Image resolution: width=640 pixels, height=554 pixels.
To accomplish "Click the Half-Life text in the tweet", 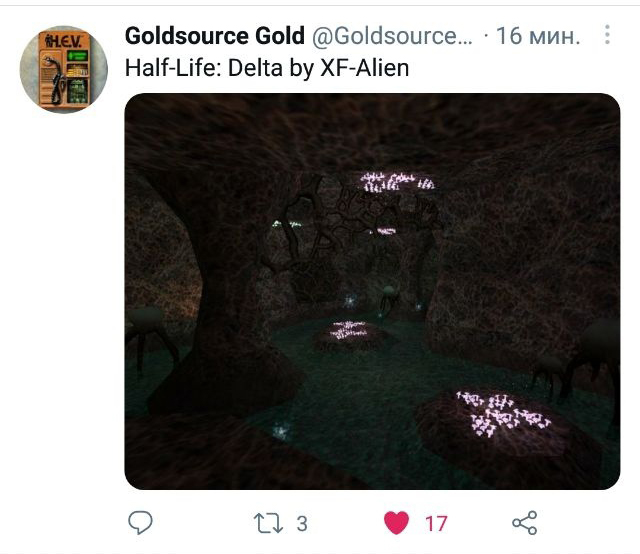I will 174,68.
